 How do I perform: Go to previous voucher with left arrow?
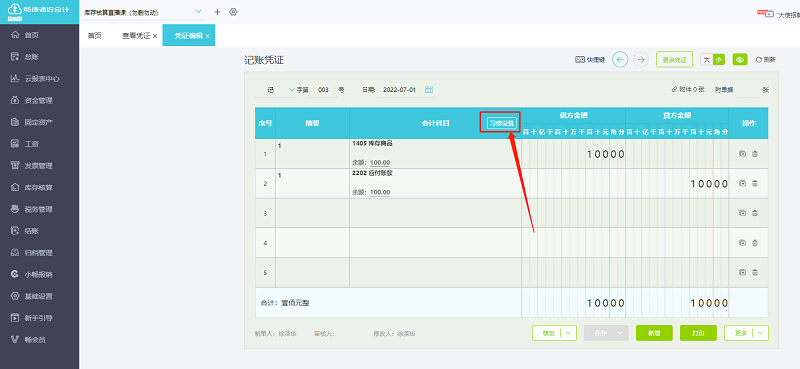pos(620,60)
